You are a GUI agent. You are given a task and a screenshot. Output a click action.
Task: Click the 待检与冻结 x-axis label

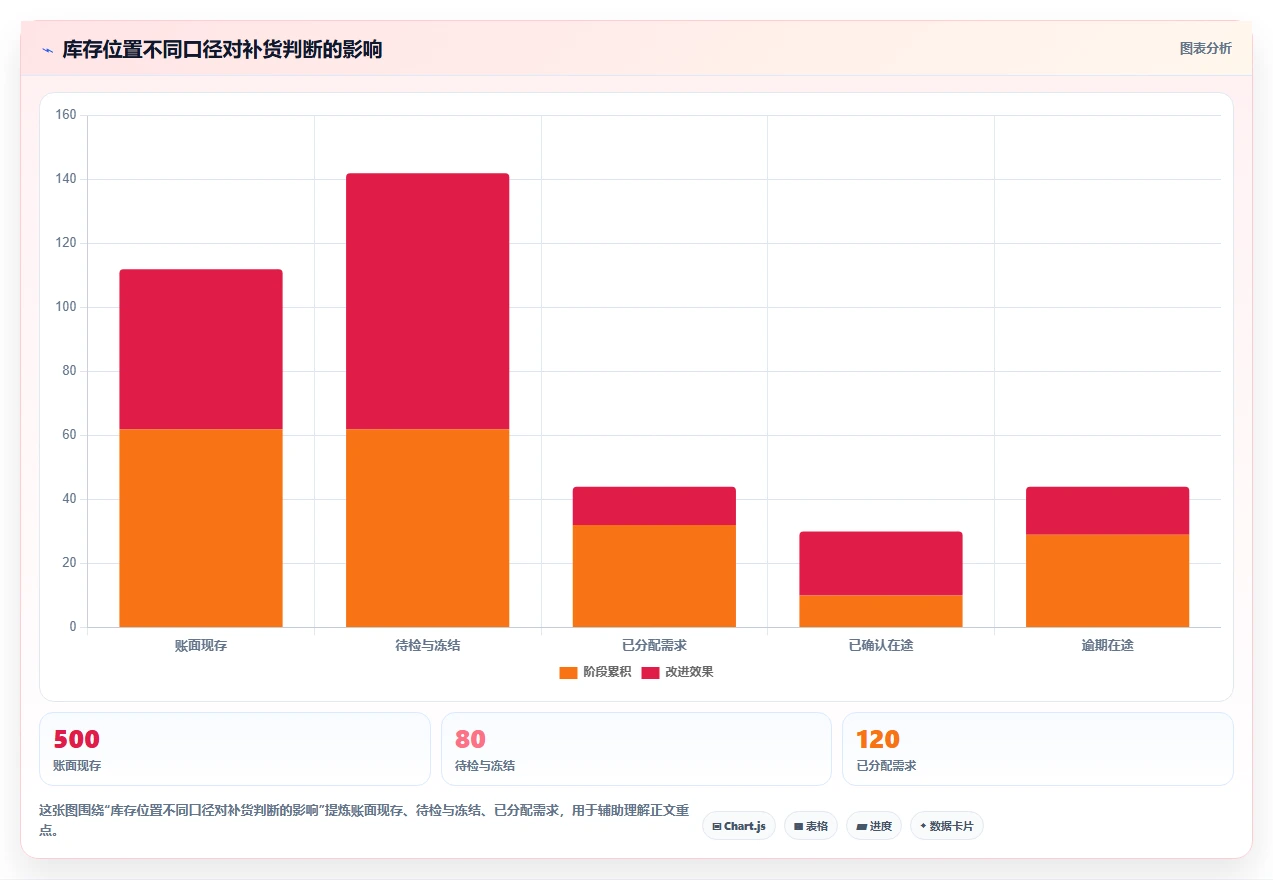(428, 646)
